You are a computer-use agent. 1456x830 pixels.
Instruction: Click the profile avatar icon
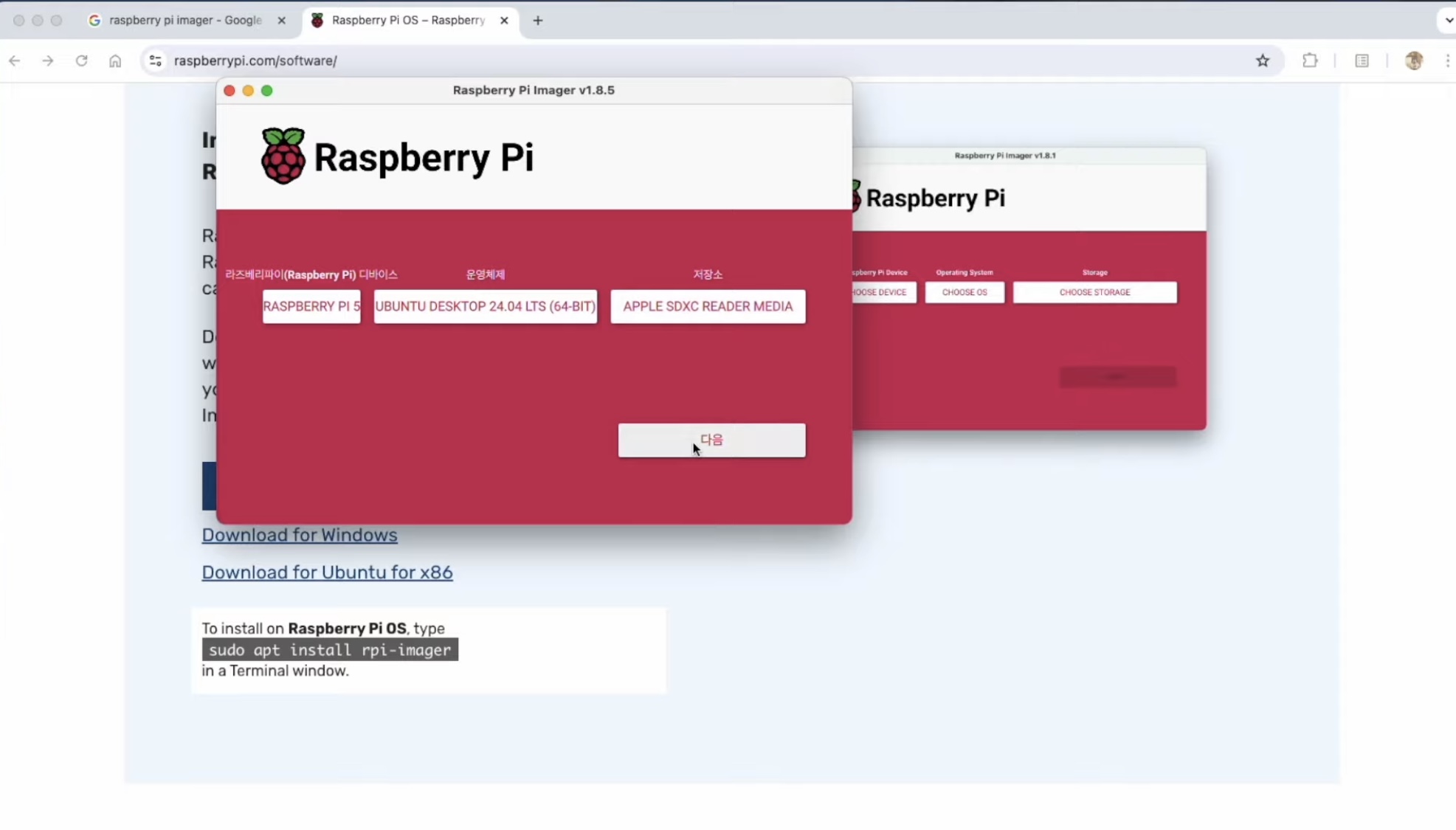point(1414,60)
